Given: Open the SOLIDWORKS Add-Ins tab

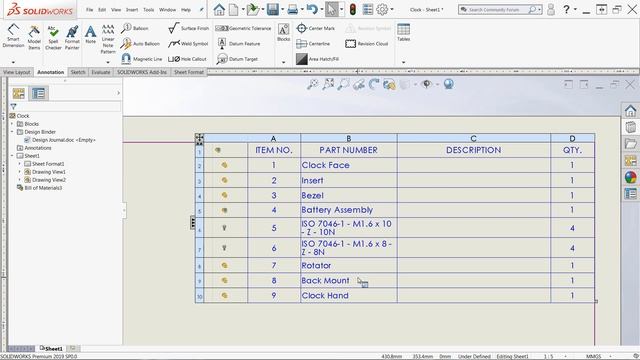Looking at the screenshot, I should tap(142, 72).
